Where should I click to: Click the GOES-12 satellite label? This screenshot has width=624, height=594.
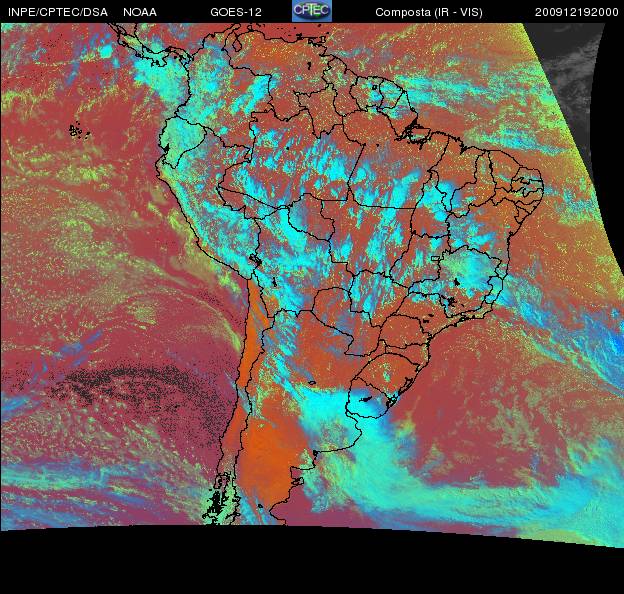click(236, 12)
